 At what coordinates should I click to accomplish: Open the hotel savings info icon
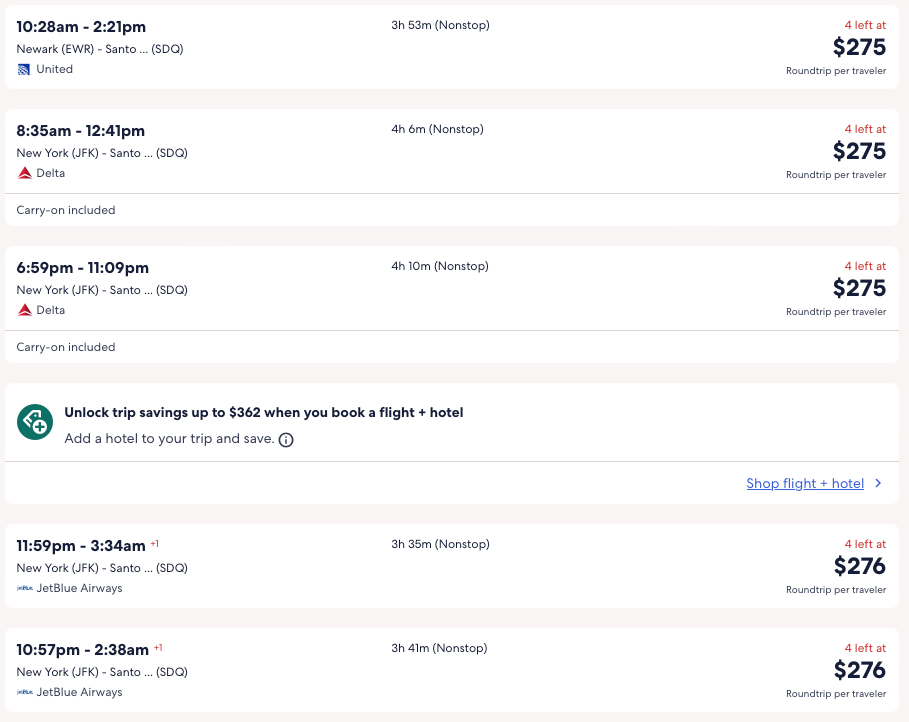point(286,440)
